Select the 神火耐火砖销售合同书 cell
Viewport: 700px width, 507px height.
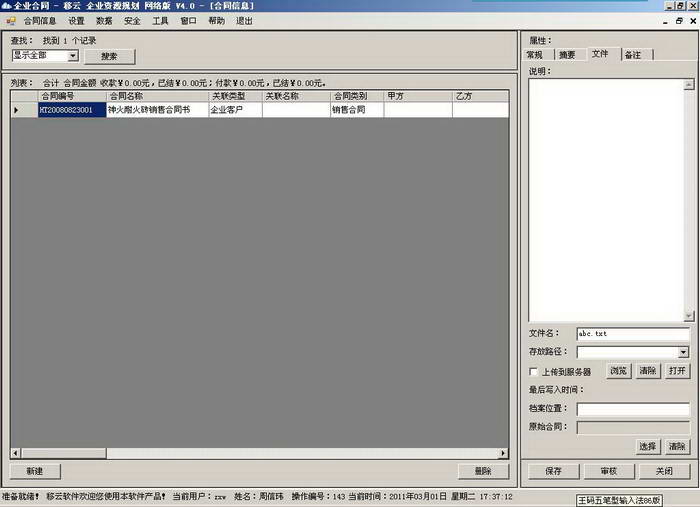157,110
